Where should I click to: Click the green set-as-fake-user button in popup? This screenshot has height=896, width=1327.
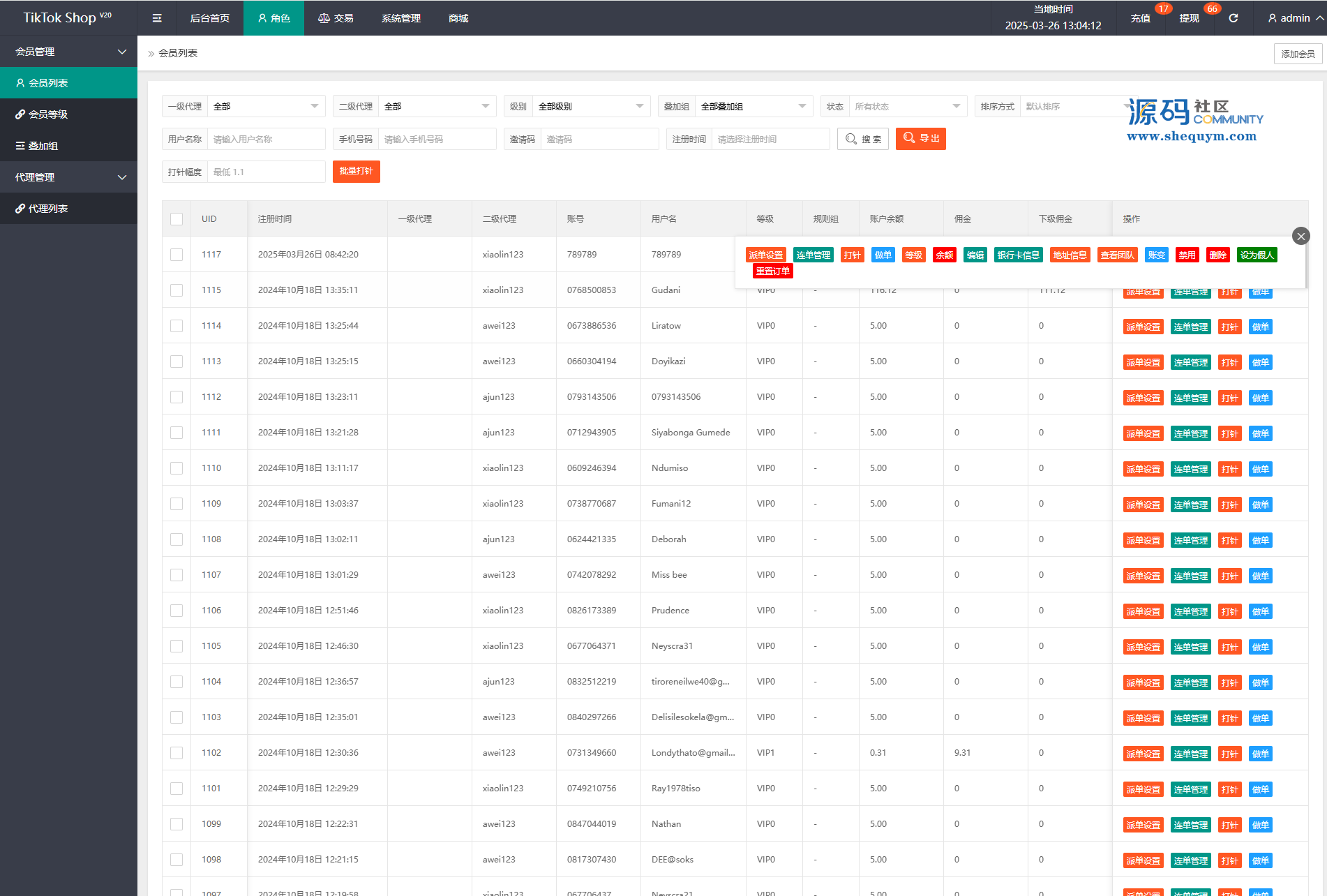[x=1257, y=255]
